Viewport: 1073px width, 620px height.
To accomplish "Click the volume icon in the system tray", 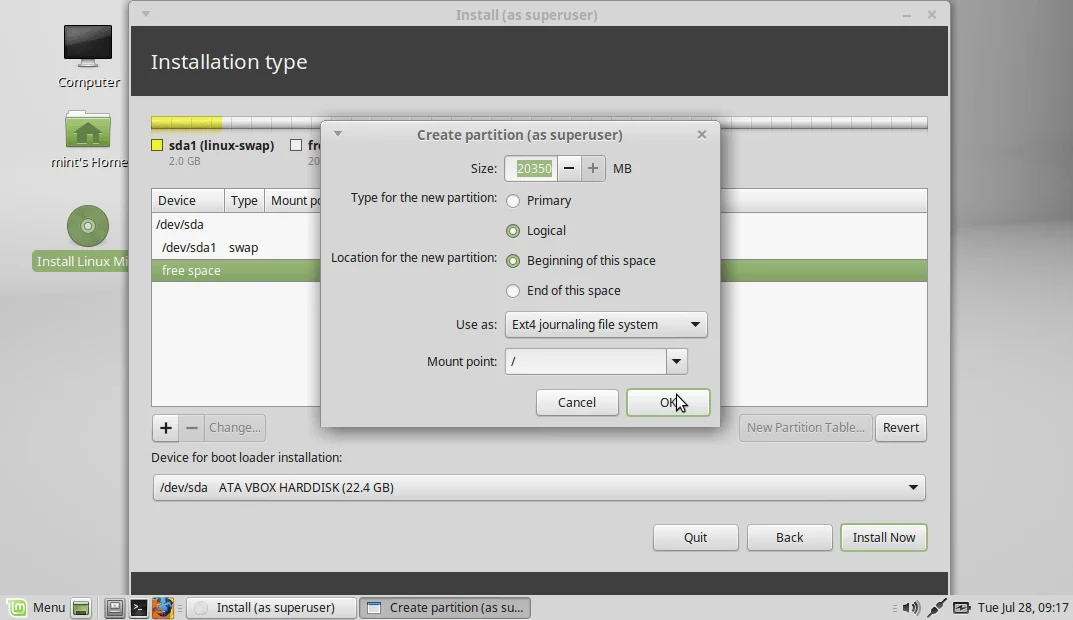I will (911, 607).
